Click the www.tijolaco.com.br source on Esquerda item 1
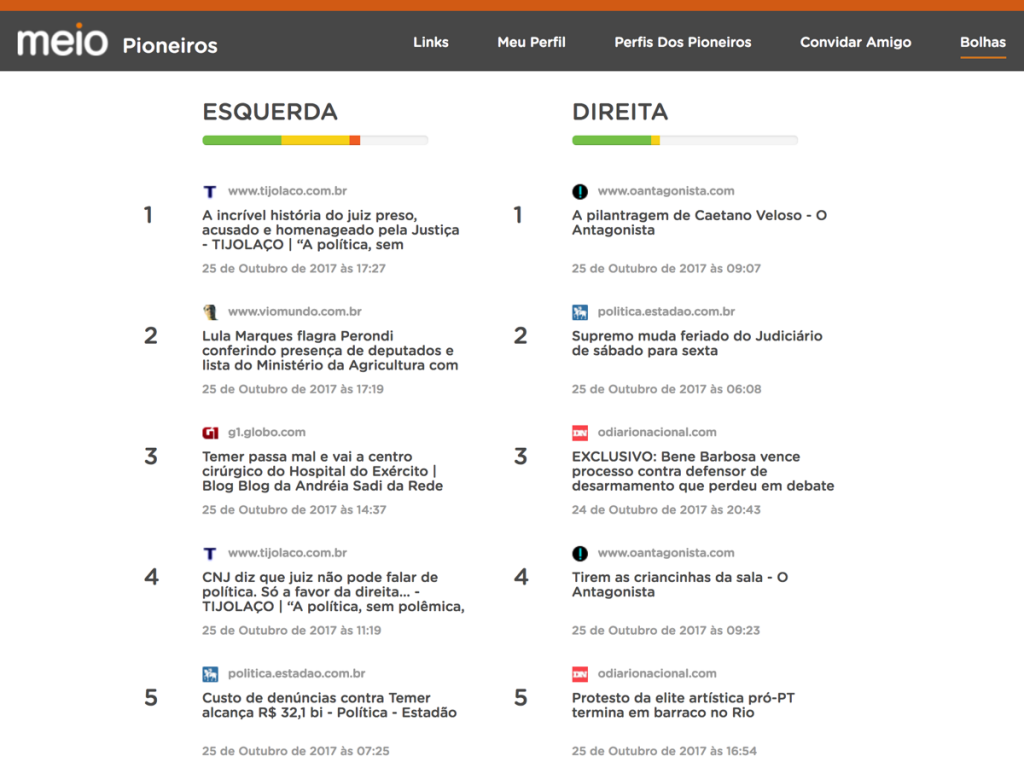1024x768 pixels. click(287, 191)
